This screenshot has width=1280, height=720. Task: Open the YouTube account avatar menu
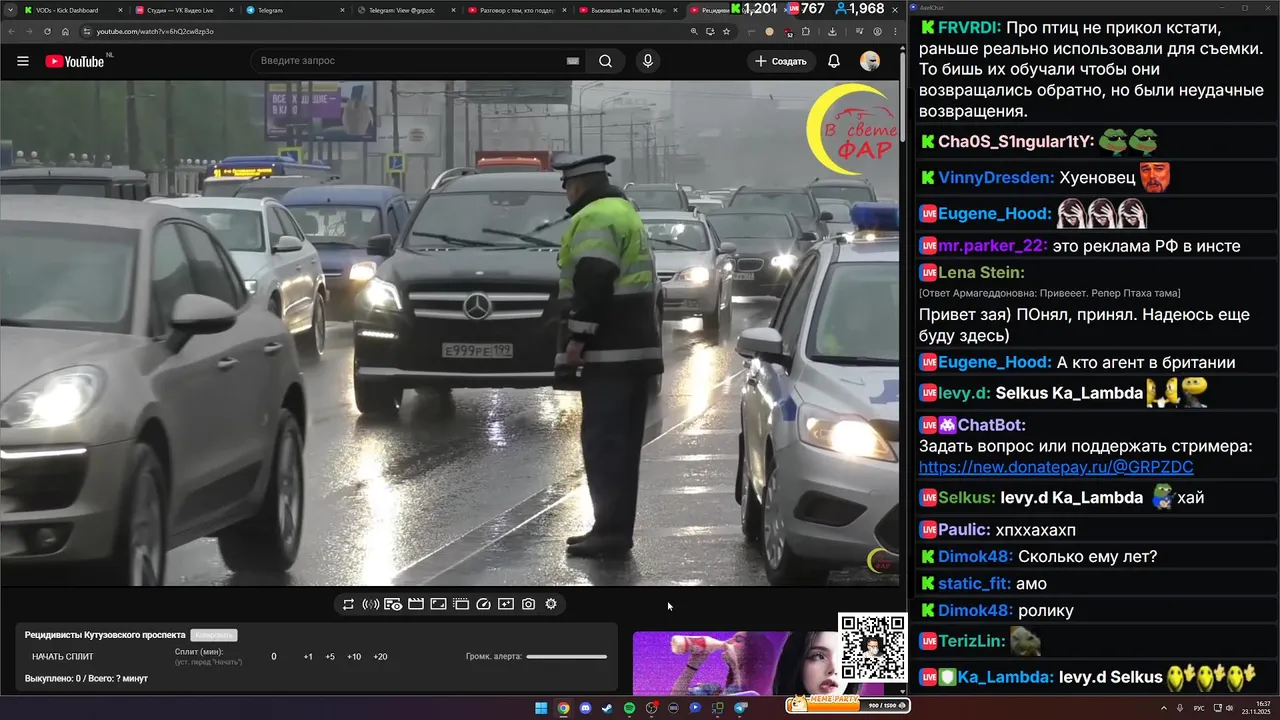click(870, 61)
